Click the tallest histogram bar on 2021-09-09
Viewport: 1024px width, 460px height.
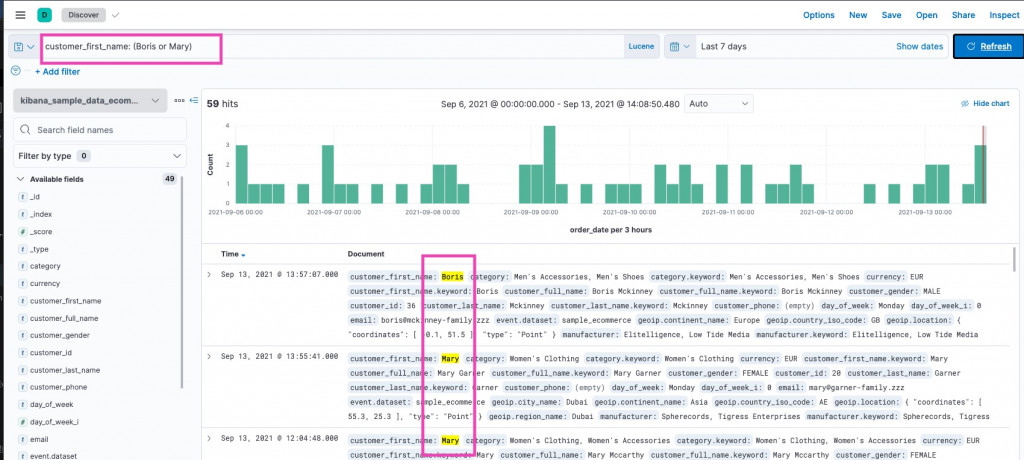pos(549,164)
